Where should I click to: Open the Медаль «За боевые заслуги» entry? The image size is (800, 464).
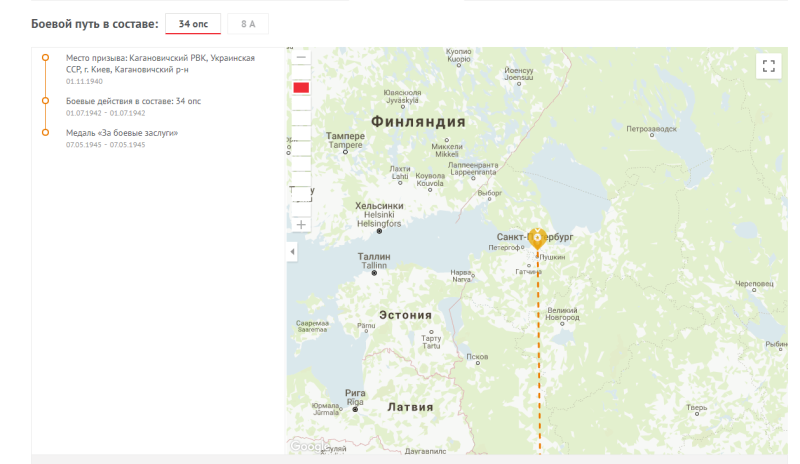pyautogui.click(x=121, y=132)
